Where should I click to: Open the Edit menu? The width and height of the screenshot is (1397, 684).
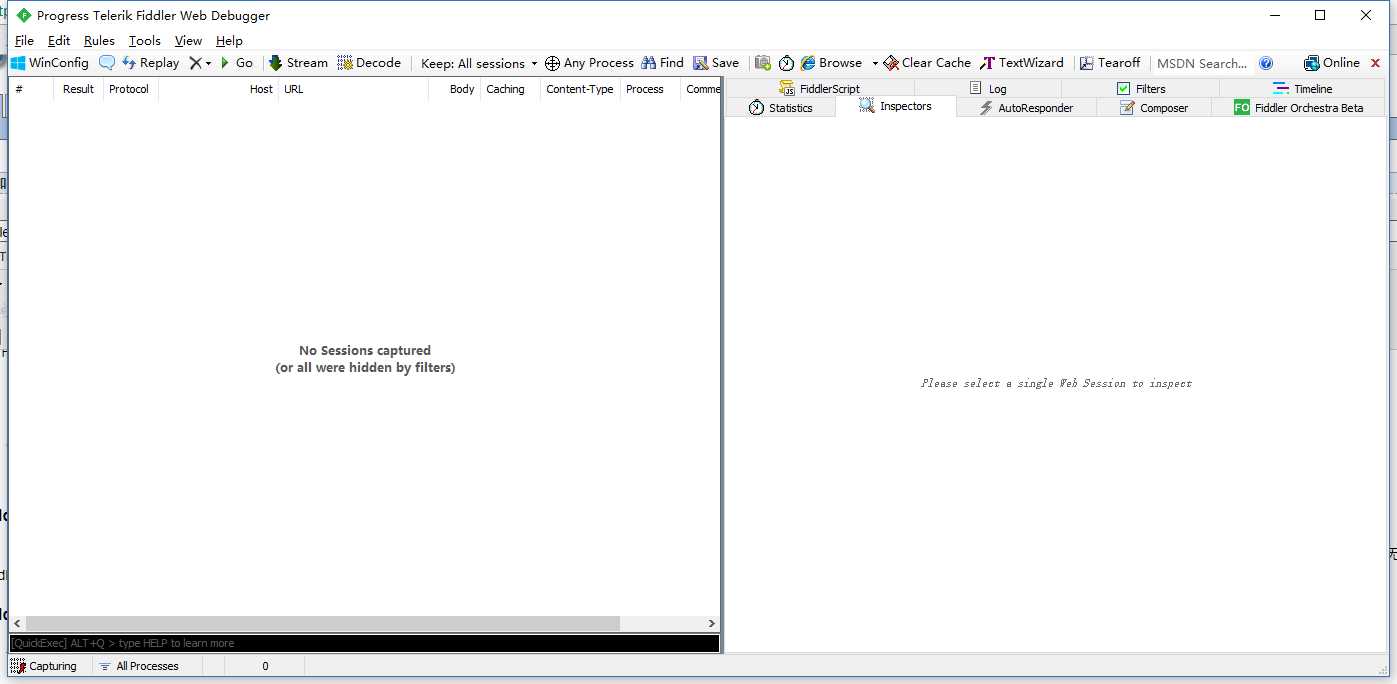point(59,41)
